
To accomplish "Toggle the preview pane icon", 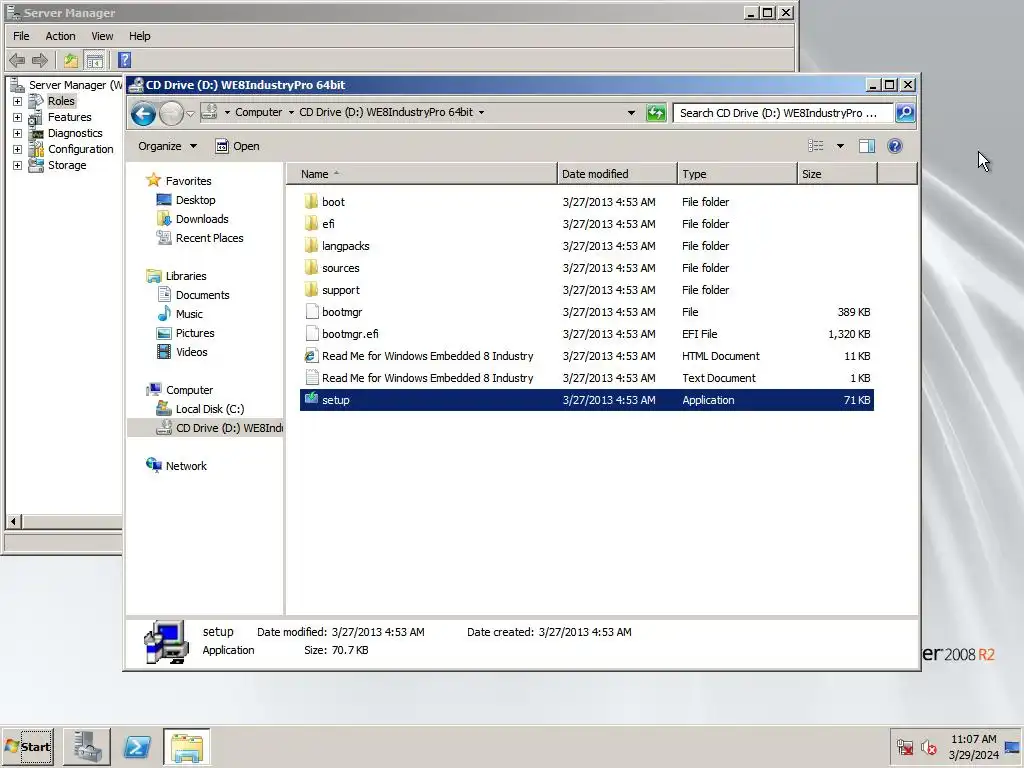I will (867, 146).
